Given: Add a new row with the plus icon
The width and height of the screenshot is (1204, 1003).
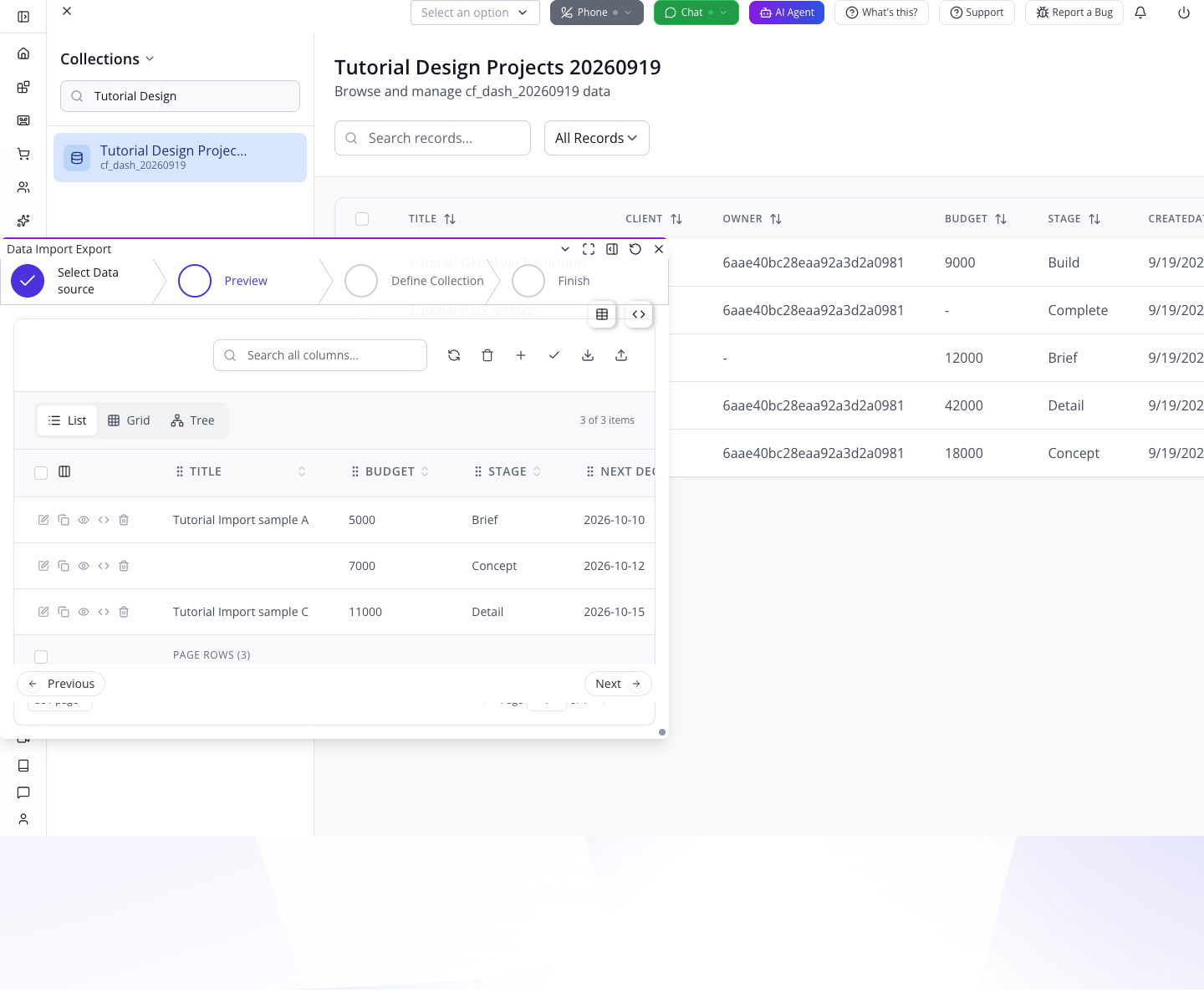Looking at the screenshot, I should [521, 355].
